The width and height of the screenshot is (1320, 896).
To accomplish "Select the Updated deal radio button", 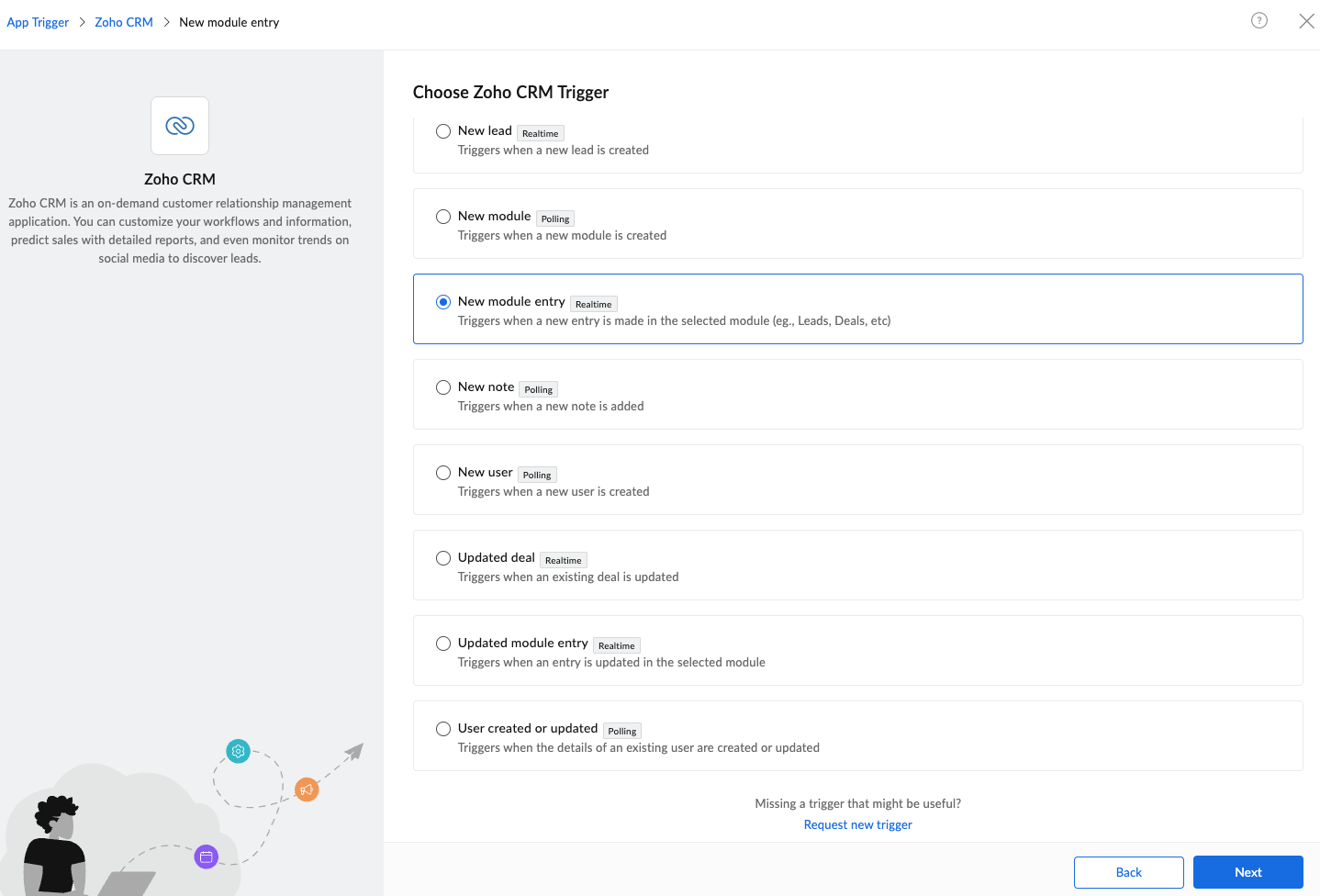I will [x=443, y=558].
